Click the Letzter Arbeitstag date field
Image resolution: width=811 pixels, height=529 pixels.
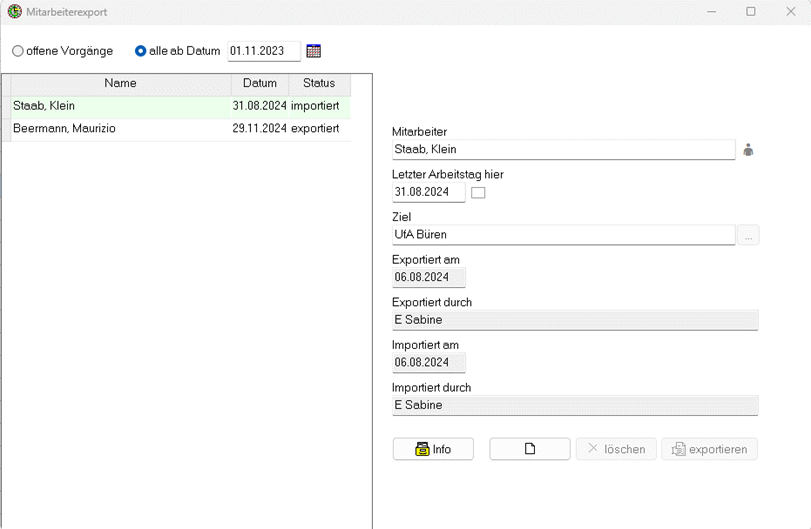click(428, 192)
